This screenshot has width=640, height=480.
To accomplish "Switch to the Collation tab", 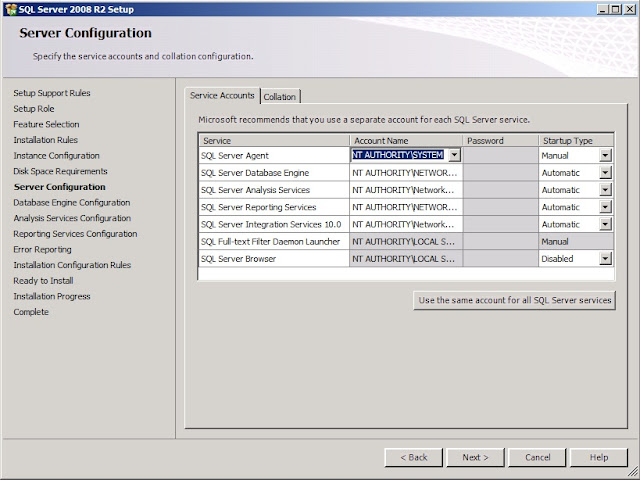I will 280,97.
